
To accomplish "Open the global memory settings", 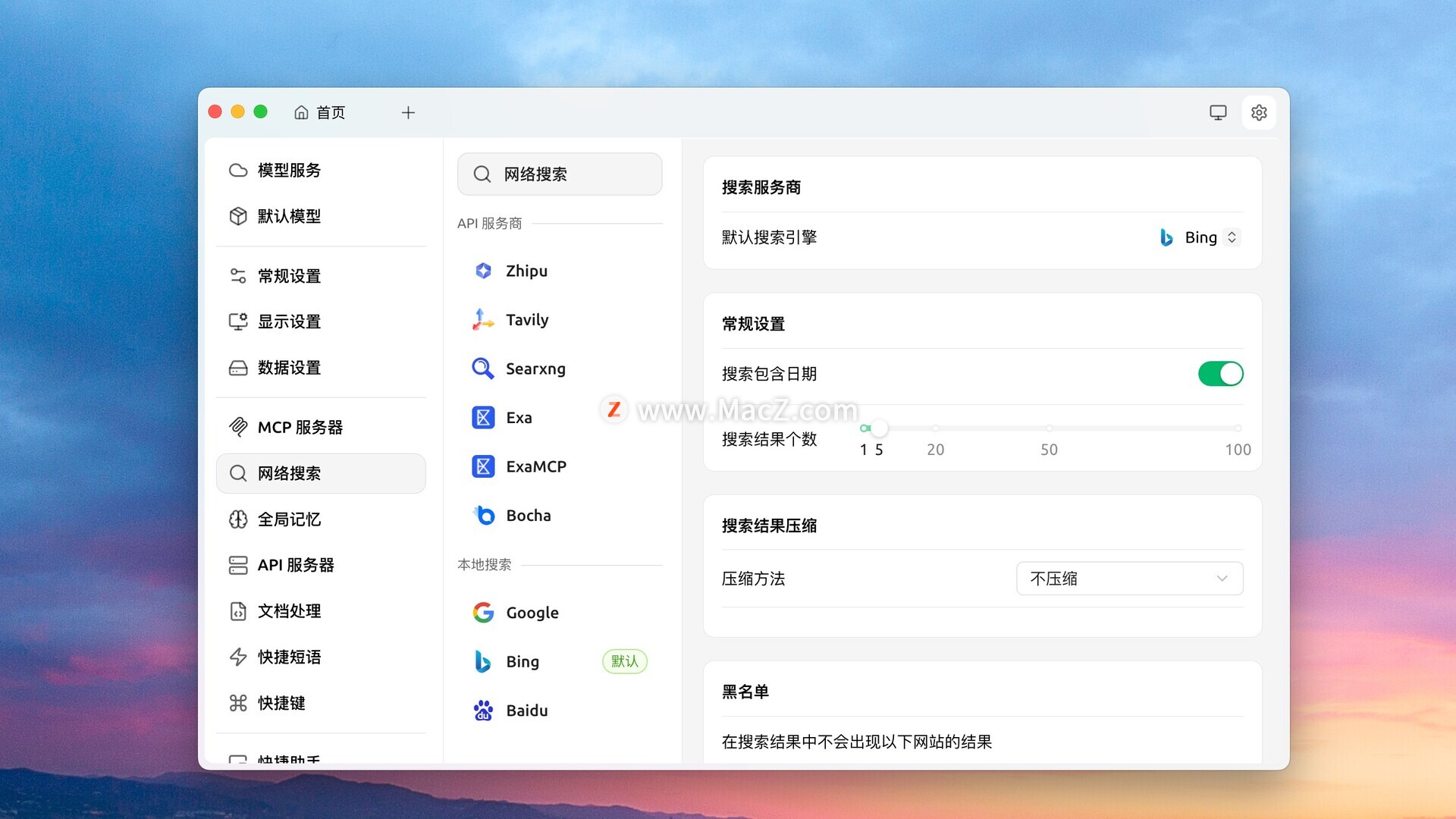I will [x=289, y=519].
